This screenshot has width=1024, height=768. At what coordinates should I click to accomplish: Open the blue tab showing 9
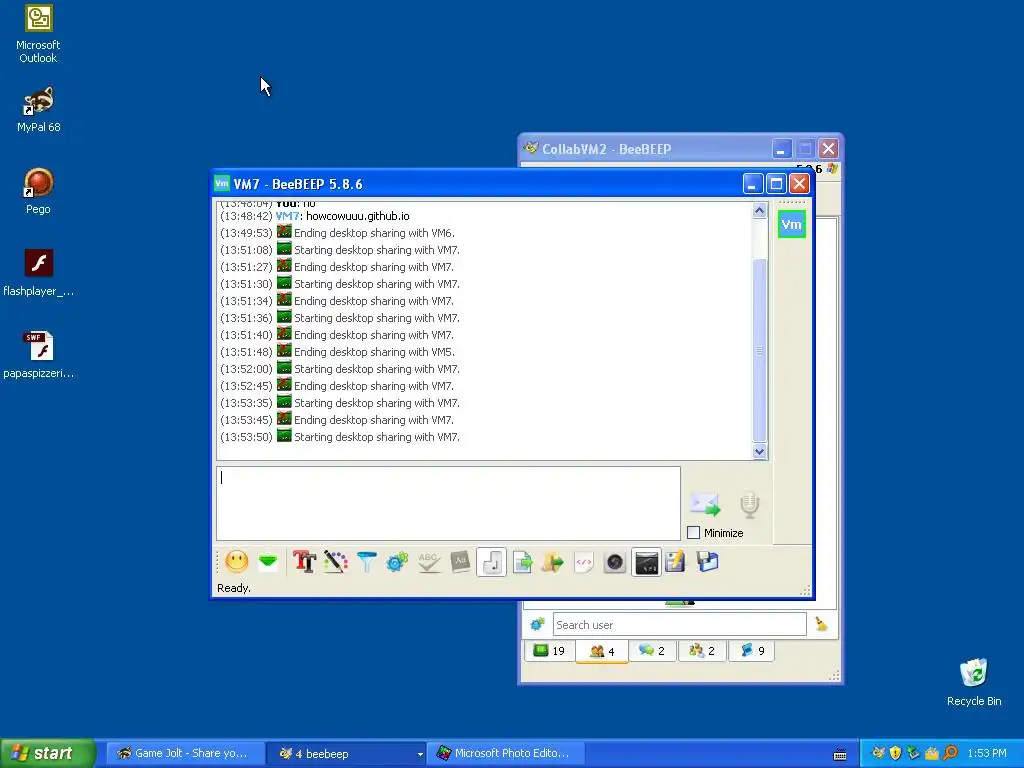click(752, 651)
